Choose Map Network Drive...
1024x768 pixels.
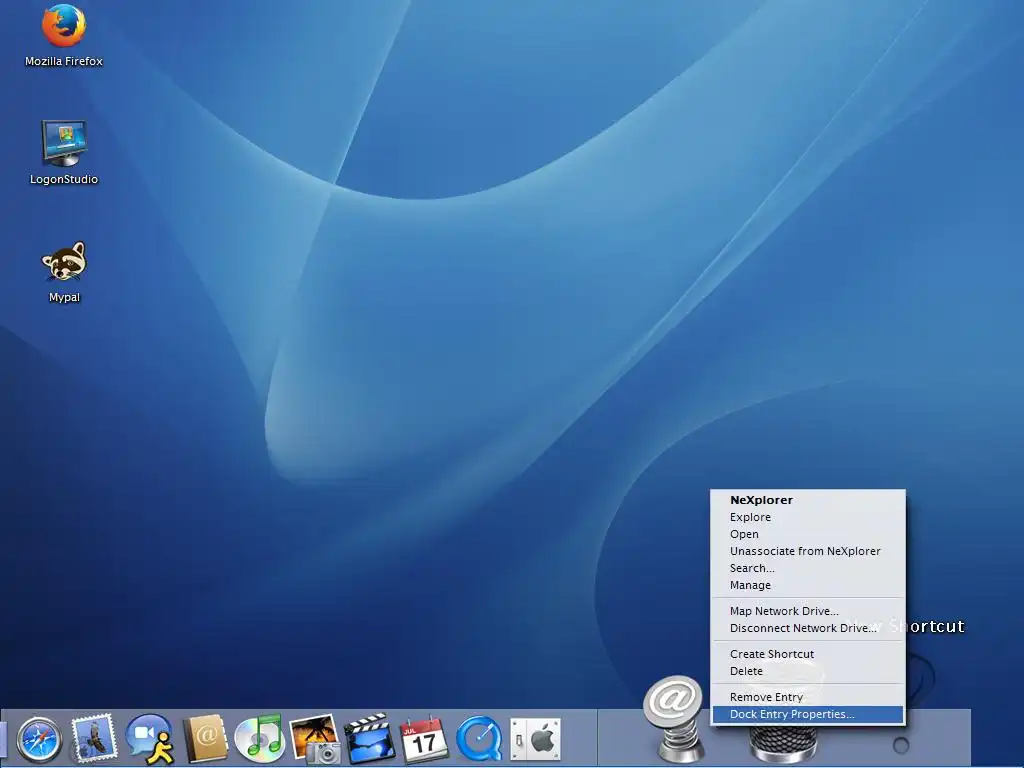(808, 611)
